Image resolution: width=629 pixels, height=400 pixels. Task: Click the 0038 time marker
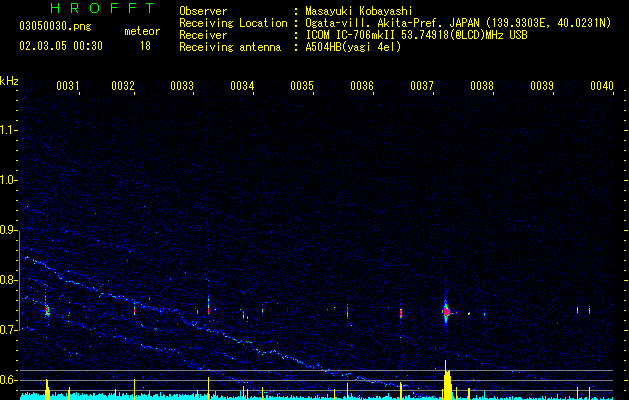[x=482, y=86]
